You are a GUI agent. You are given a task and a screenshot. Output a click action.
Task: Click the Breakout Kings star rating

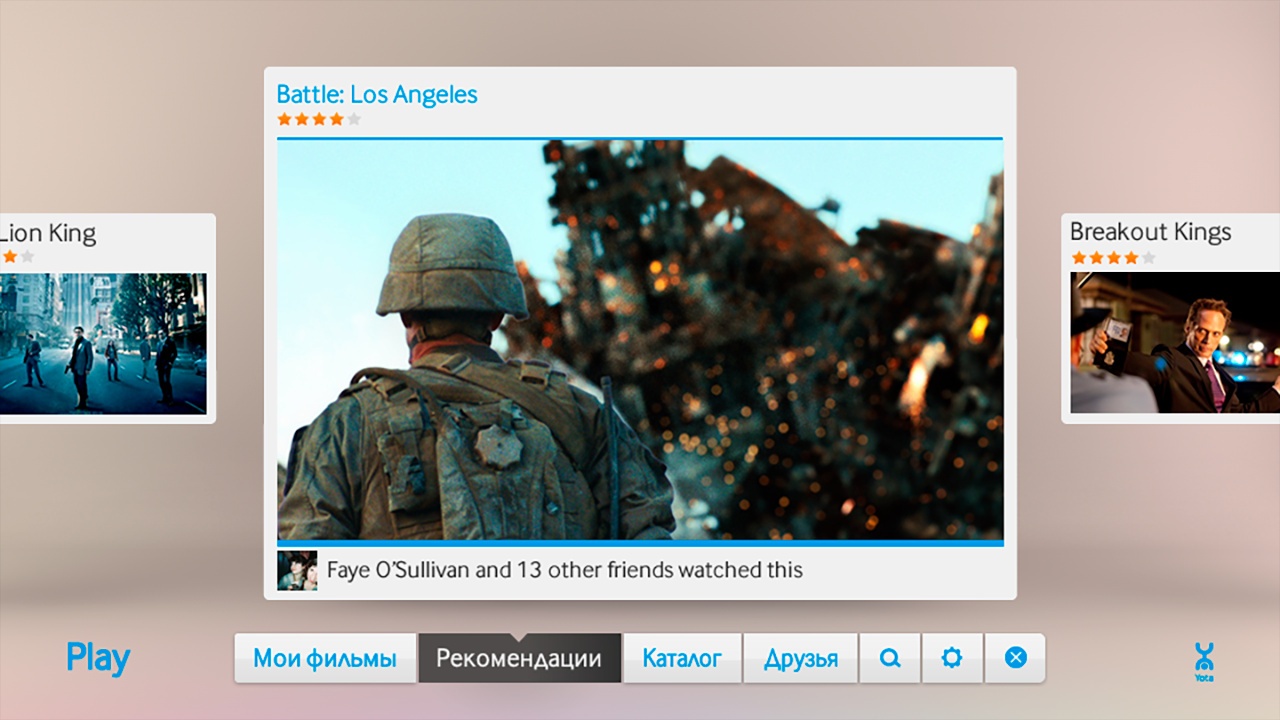[1113, 258]
